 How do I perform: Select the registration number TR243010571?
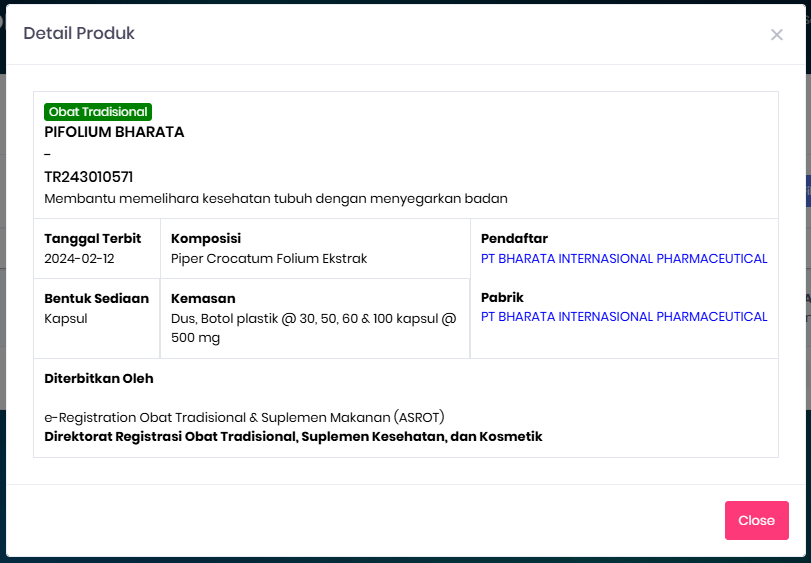click(88, 177)
